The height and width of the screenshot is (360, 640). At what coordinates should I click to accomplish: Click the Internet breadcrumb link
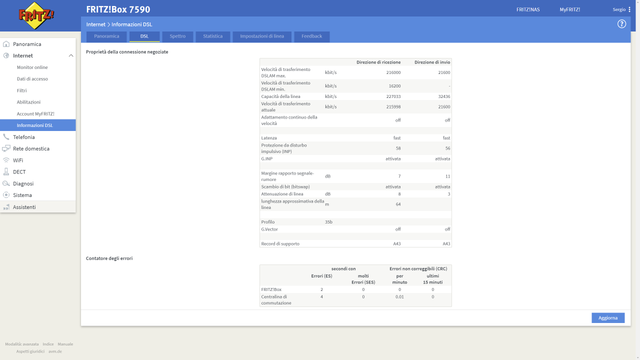[96, 24]
